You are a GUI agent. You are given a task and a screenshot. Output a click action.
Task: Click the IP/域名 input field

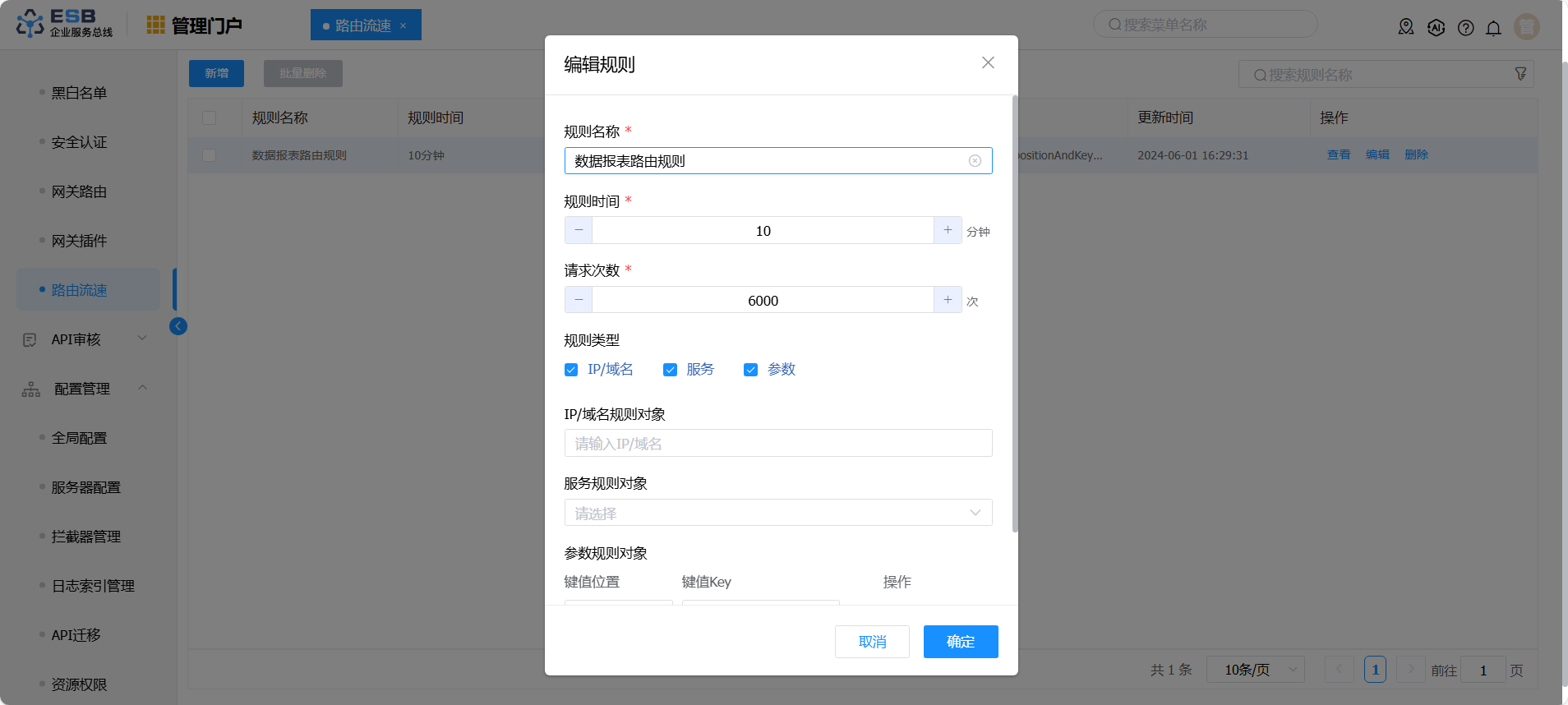click(777, 444)
